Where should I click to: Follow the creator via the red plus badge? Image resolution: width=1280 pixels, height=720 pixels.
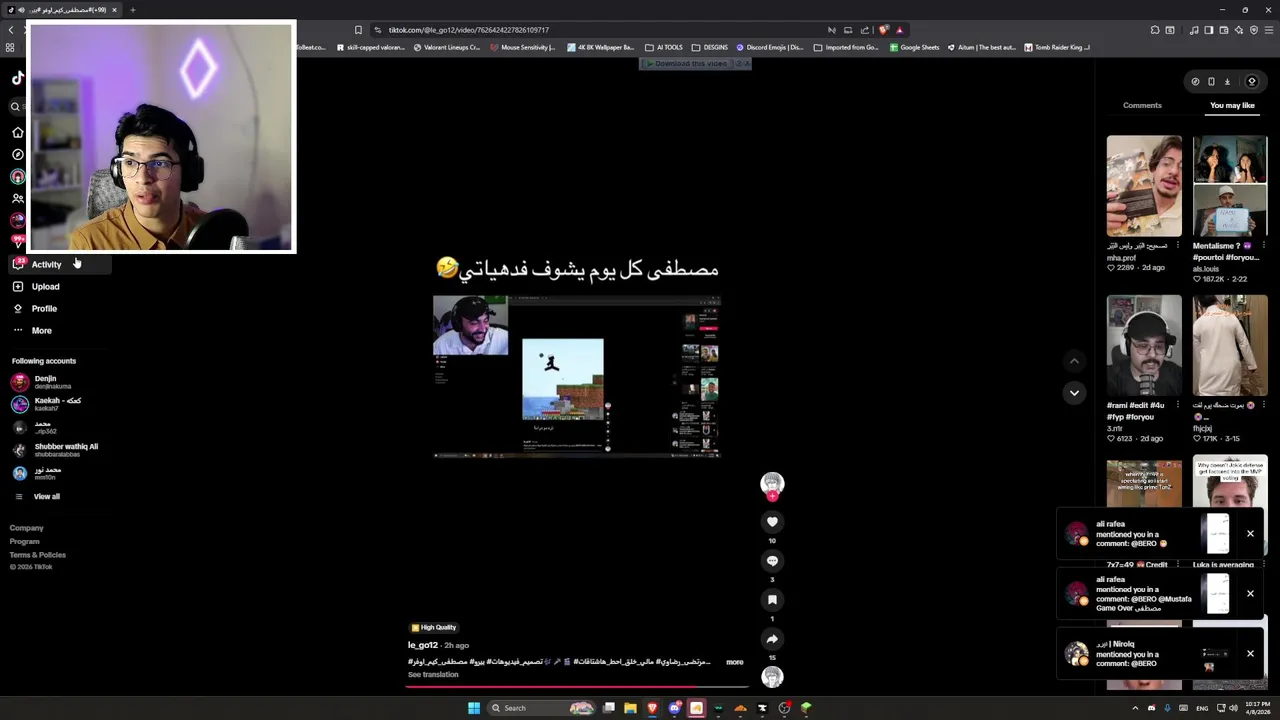772,496
